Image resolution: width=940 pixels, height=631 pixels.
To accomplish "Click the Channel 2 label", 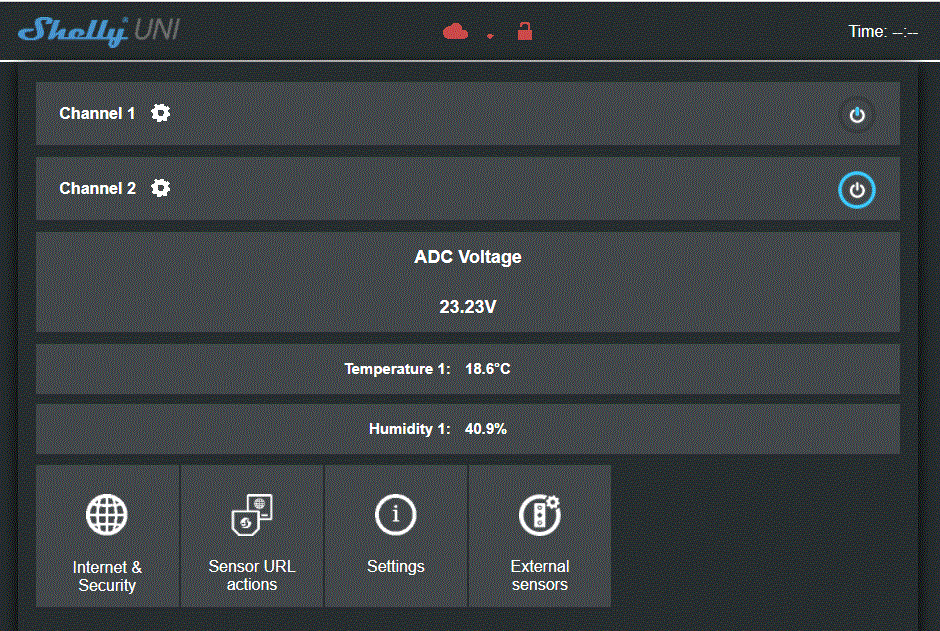I will pyautogui.click(x=97, y=189).
